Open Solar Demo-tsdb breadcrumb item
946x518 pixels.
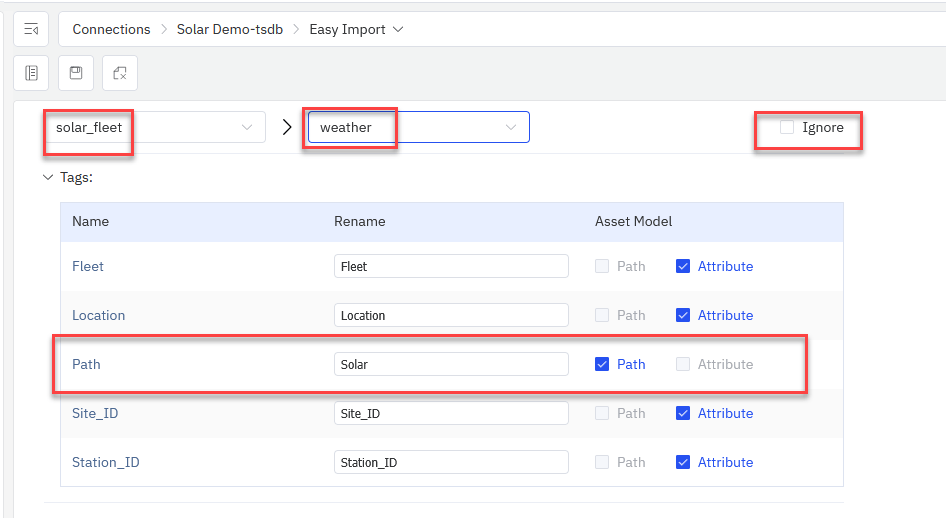pyautogui.click(x=230, y=29)
